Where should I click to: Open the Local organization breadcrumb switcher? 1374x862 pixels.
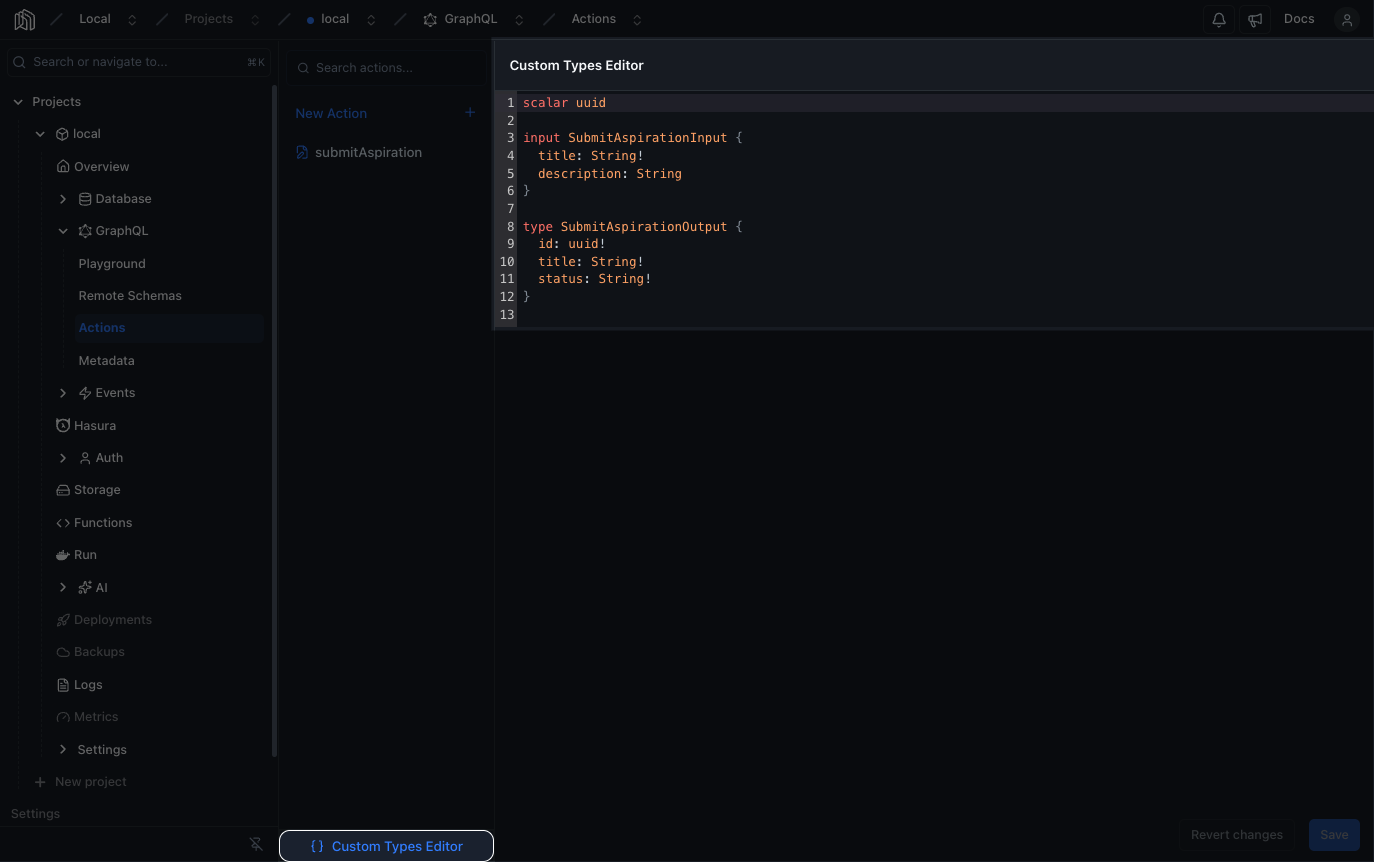(x=132, y=19)
